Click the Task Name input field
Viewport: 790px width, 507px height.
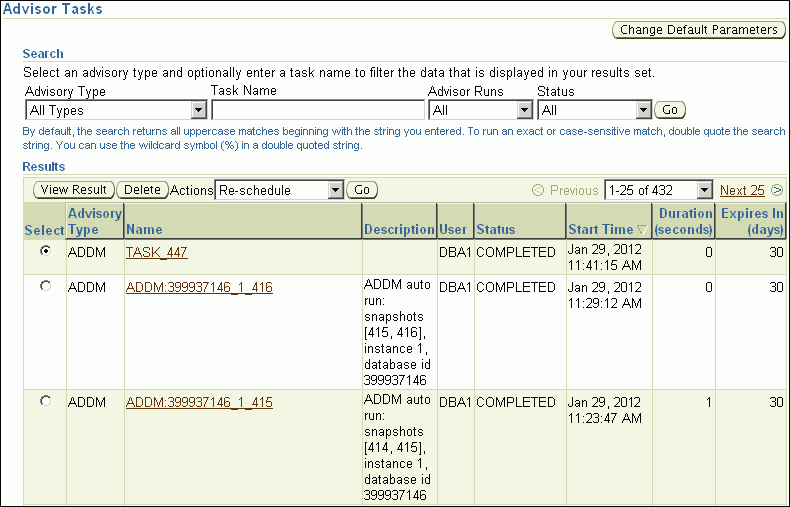click(x=317, y=110)
